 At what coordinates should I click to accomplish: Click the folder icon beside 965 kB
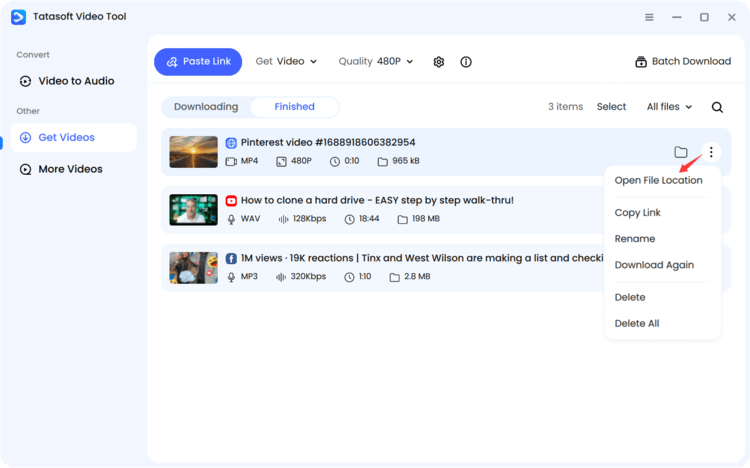pos(383,162)
